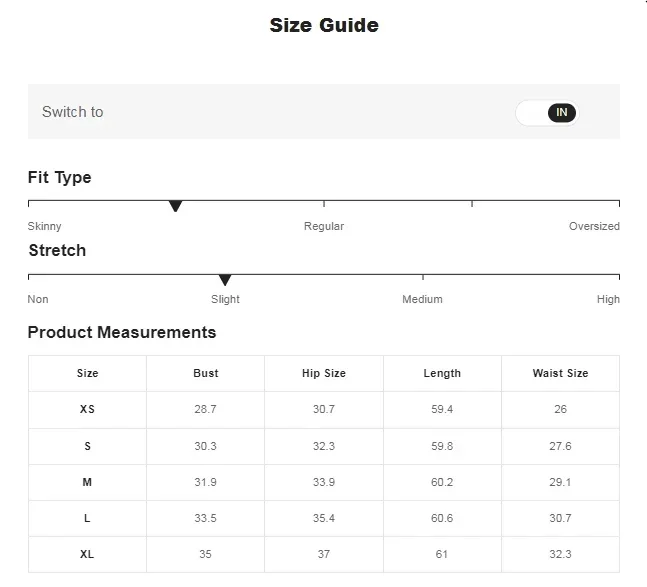Select the M size row label
This screenshot has width=647, height=587.
pyautogui.click(x=88, y=482)
